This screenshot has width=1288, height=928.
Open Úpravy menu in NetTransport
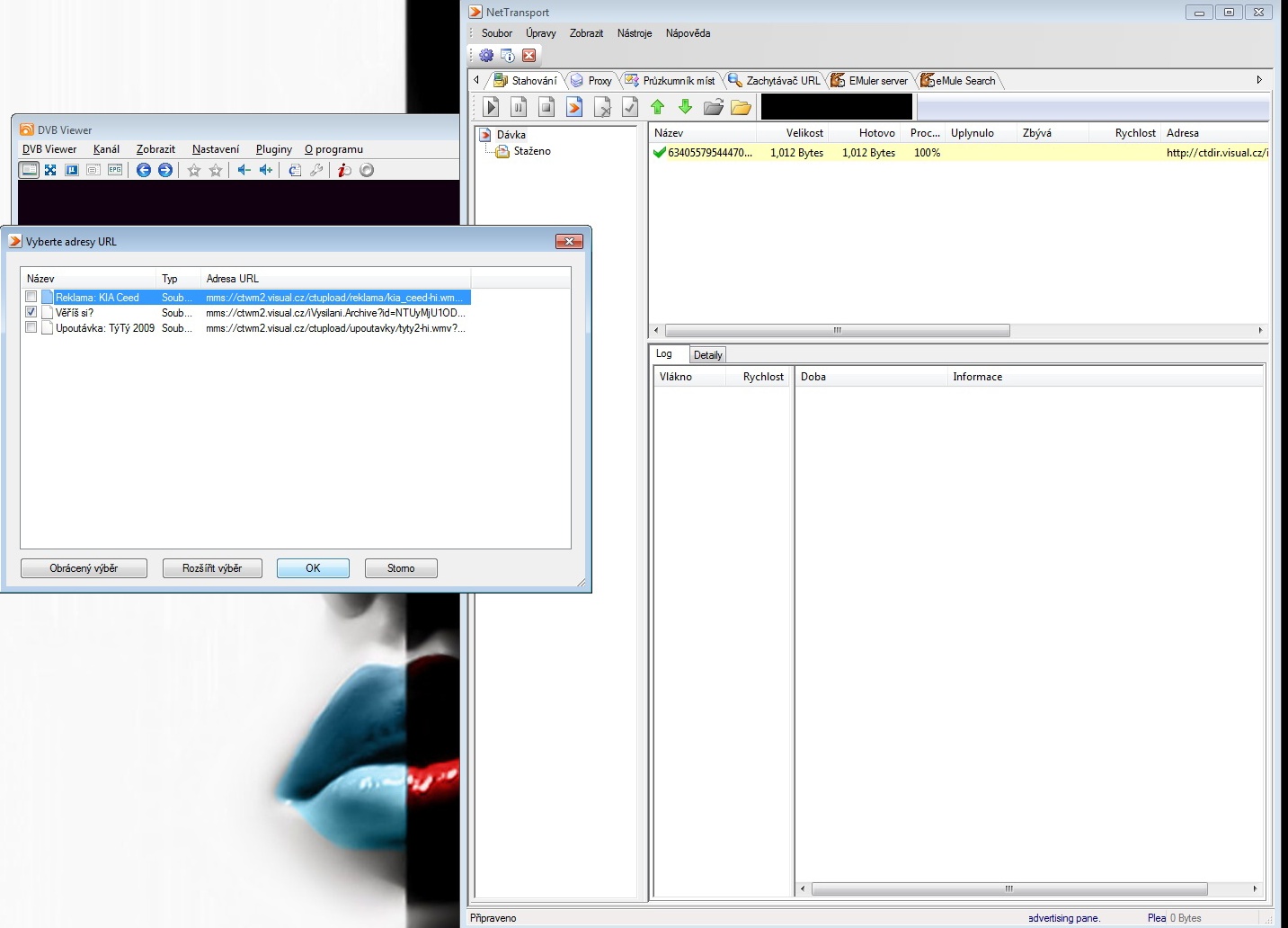click(x=541, y=33)
